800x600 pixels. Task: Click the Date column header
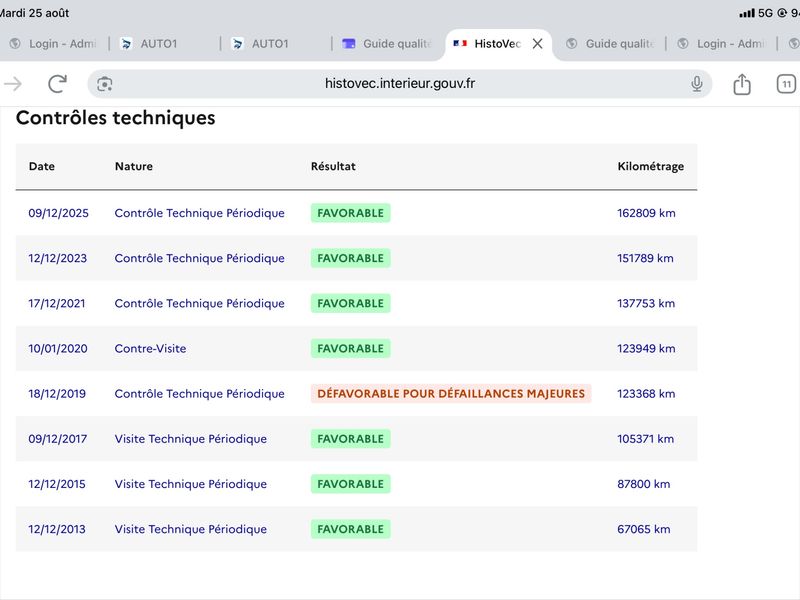click(x=42, y=166)
